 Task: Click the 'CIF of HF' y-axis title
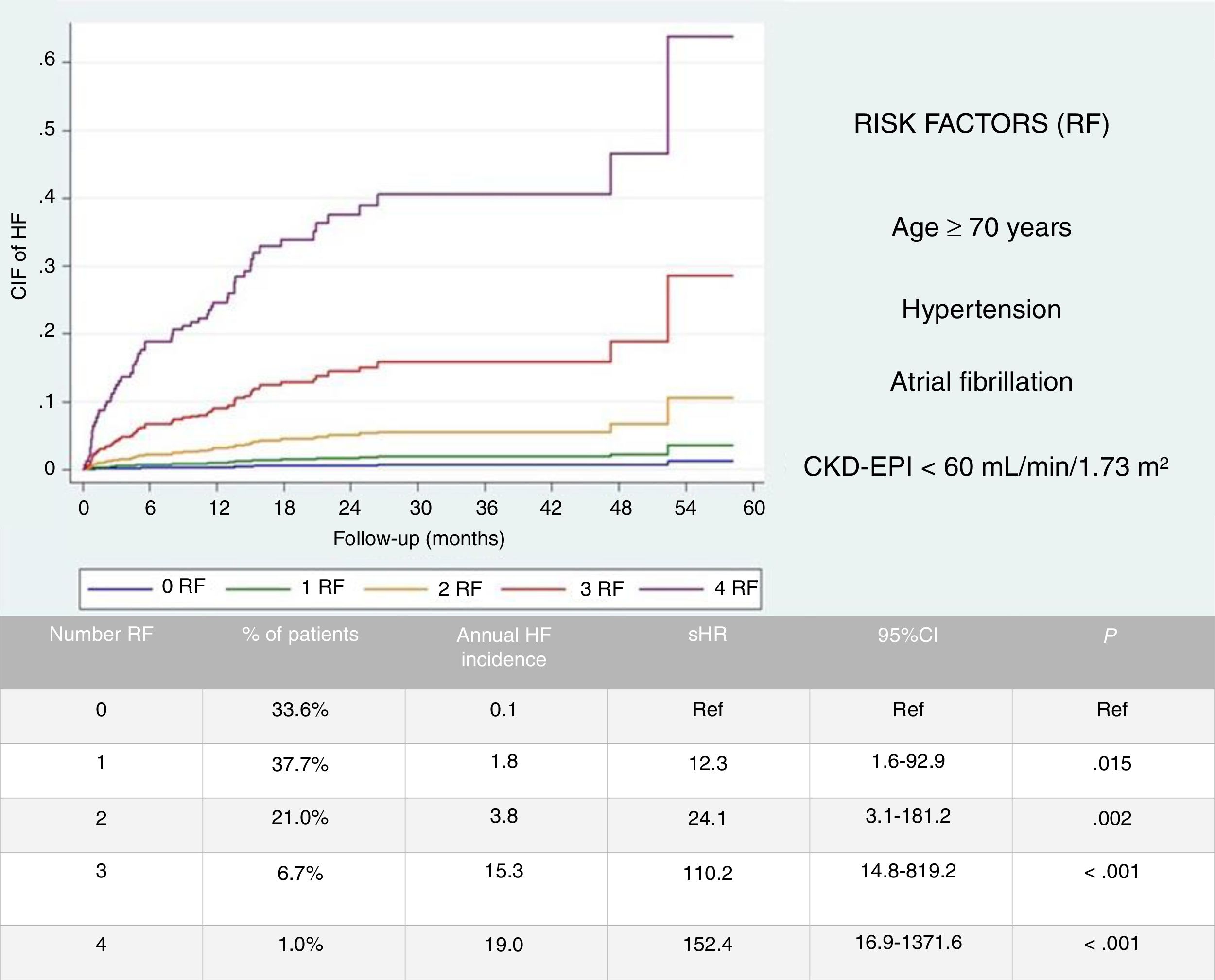click(x=19, y=259)
